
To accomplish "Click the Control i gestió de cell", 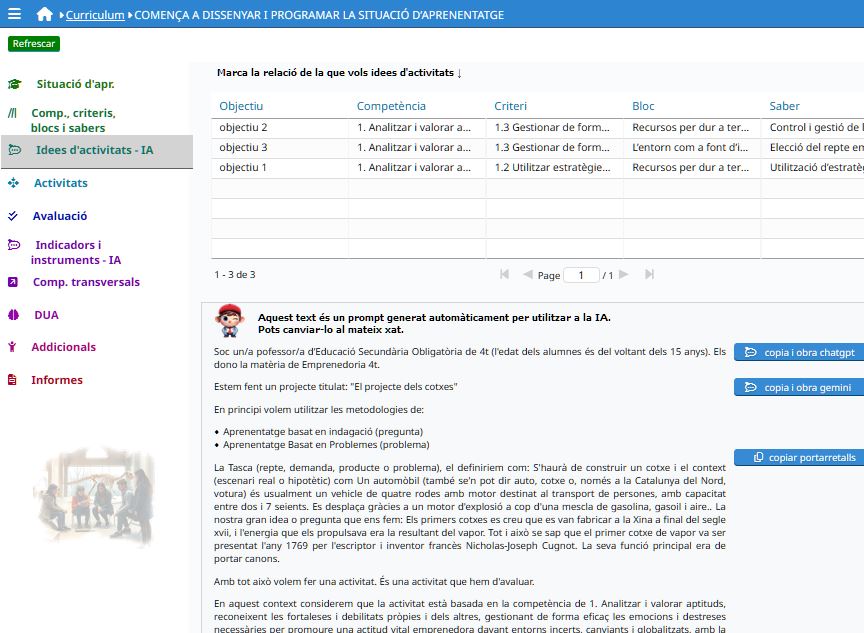I will (814, 127).
